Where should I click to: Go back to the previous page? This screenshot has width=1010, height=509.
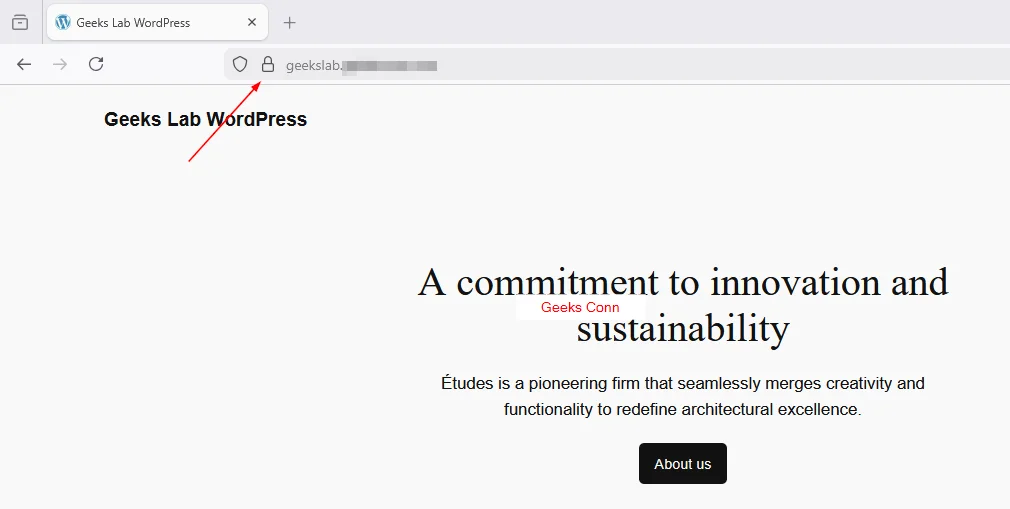point(24,64)
